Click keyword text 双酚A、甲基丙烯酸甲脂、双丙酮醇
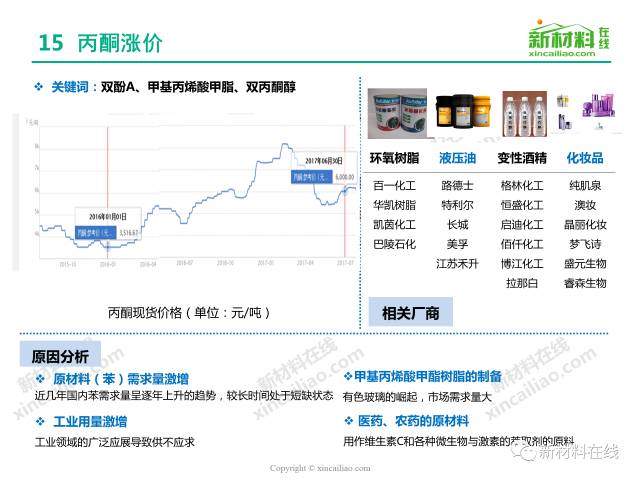 (x=198, y=87)
